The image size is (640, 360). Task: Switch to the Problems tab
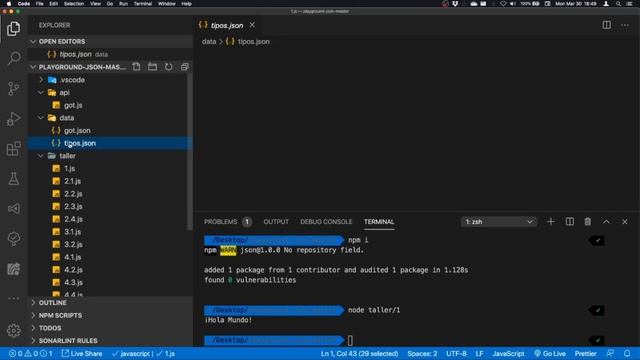221,222
